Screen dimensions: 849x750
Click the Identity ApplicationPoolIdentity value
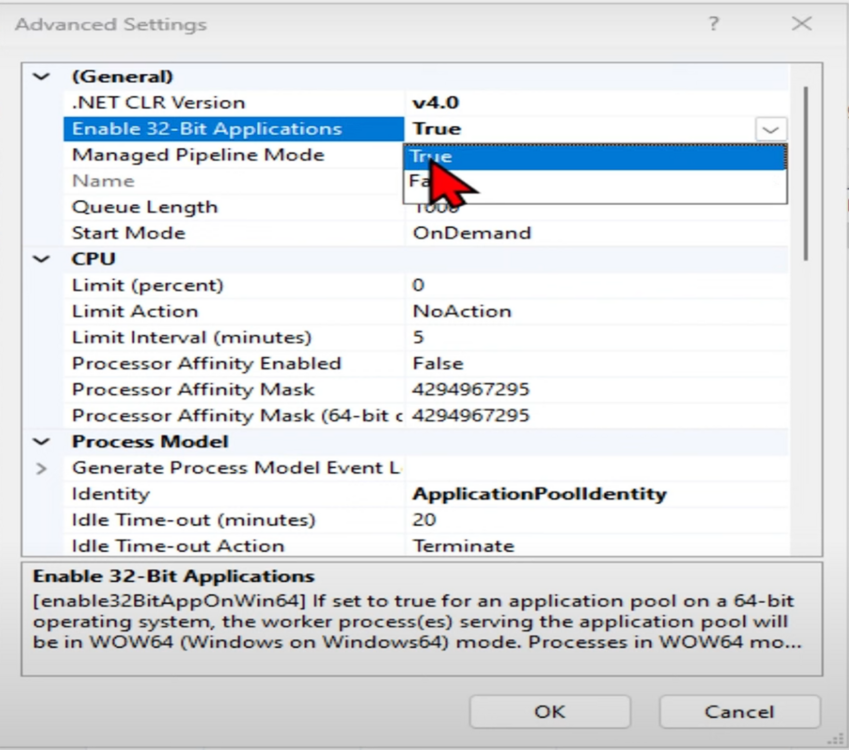pos(539,494)
